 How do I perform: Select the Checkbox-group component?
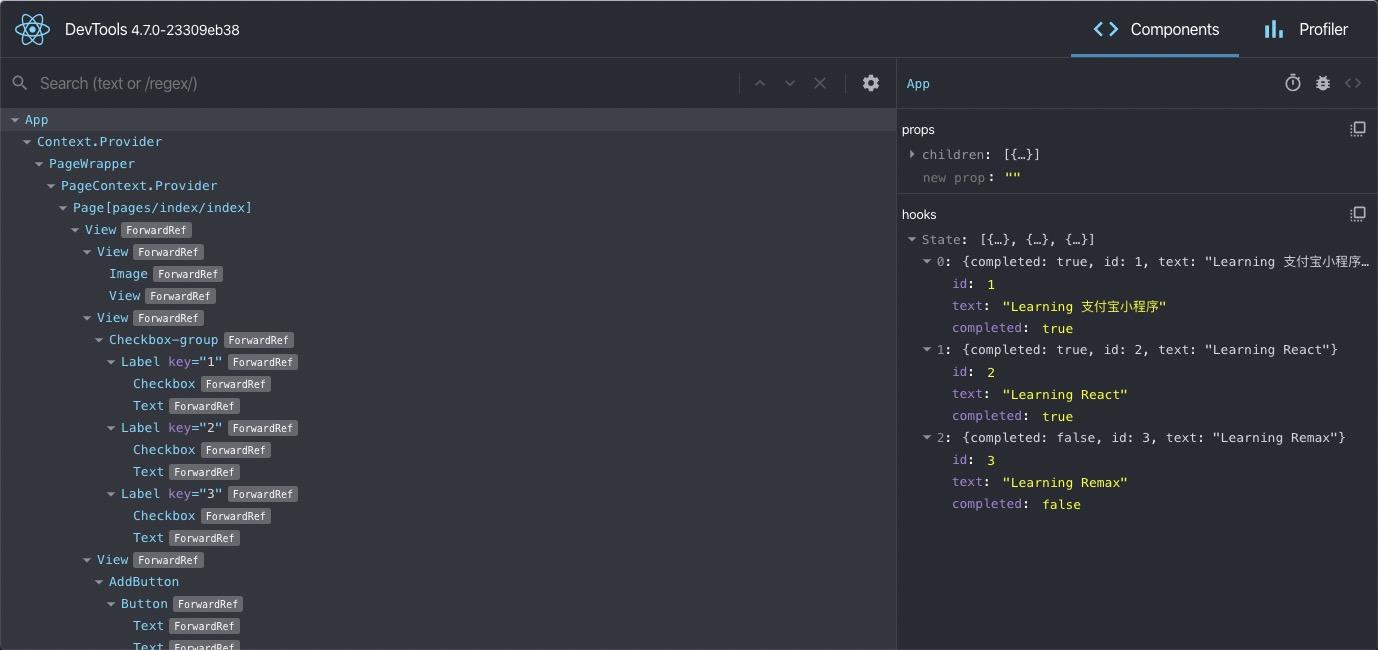coord(164,339)
